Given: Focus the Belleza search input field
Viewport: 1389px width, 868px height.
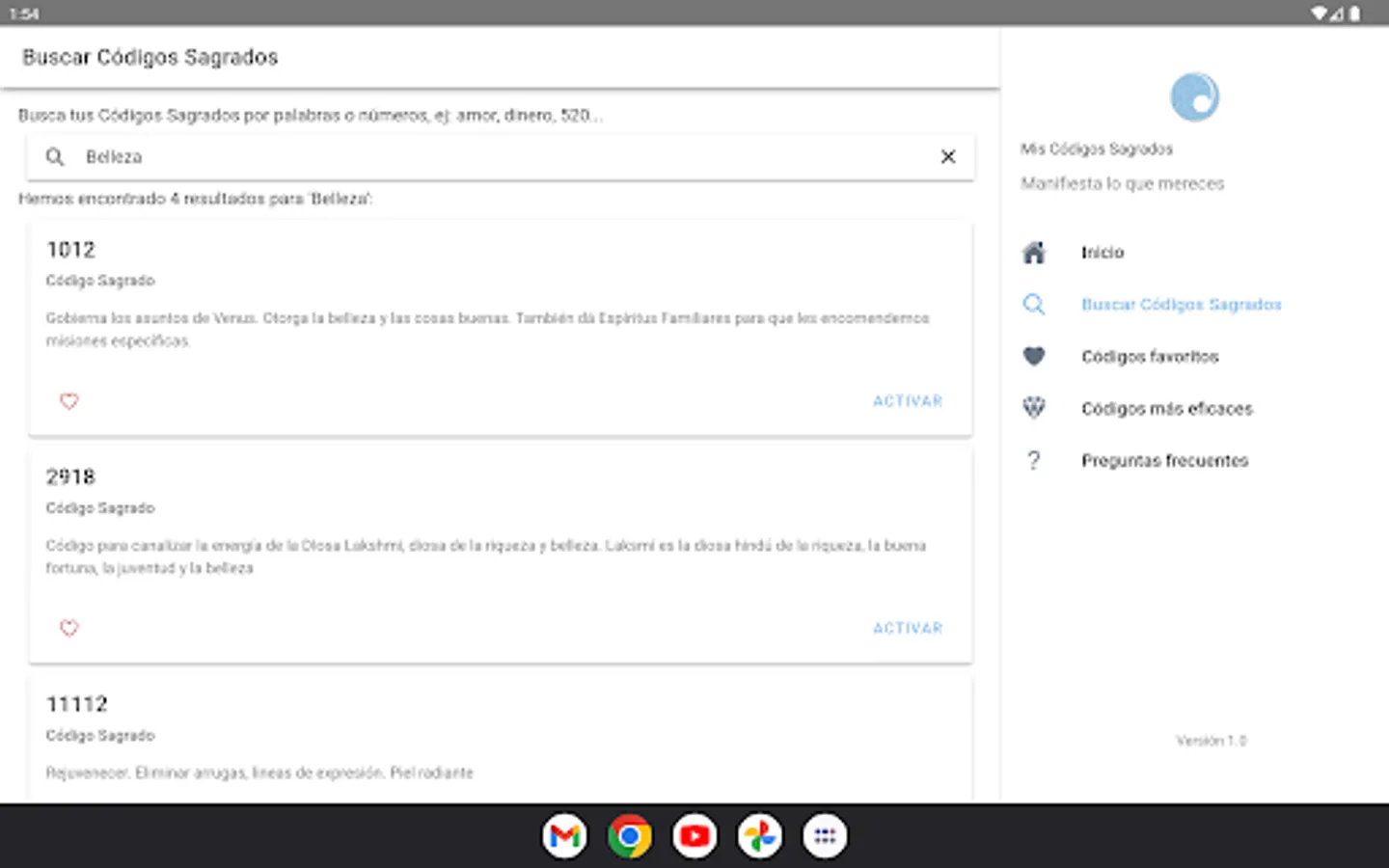Looking at the screenshot, I should click(501, 156).
